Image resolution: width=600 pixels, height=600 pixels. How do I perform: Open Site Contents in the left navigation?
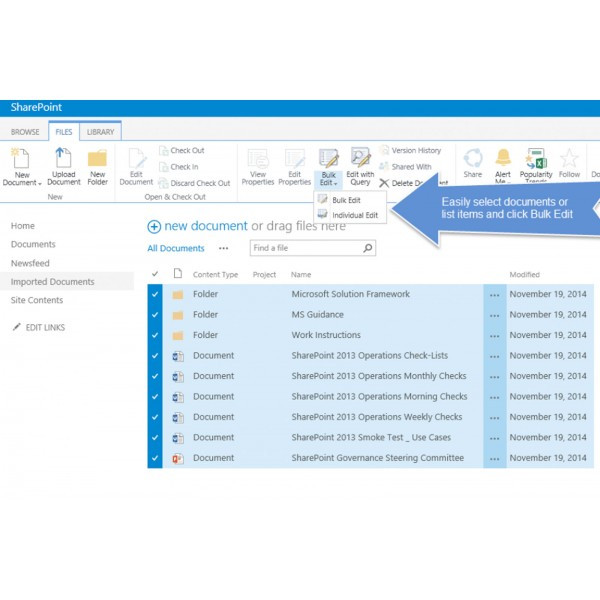pos(37,300)
